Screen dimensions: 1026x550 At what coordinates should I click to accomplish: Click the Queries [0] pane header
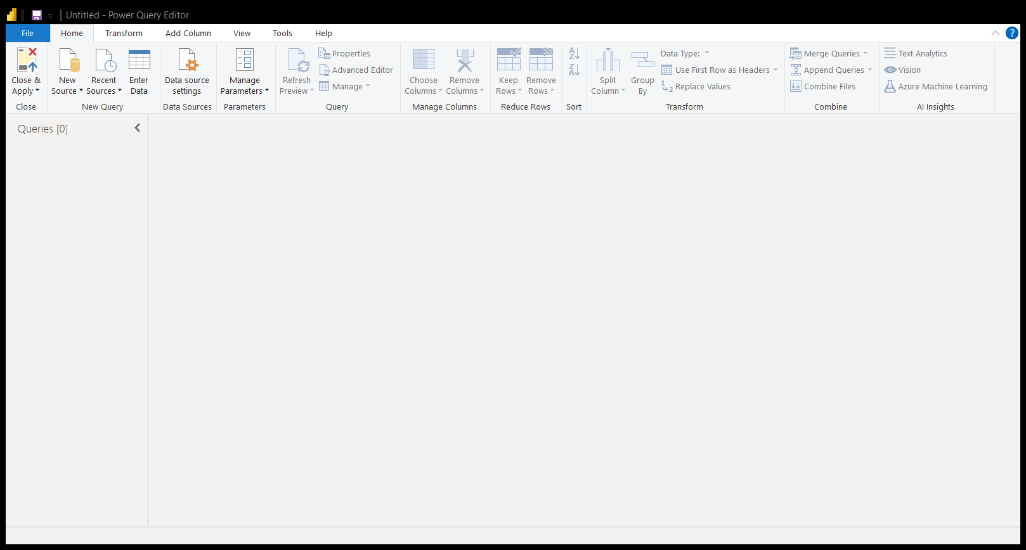click(43, 129)
